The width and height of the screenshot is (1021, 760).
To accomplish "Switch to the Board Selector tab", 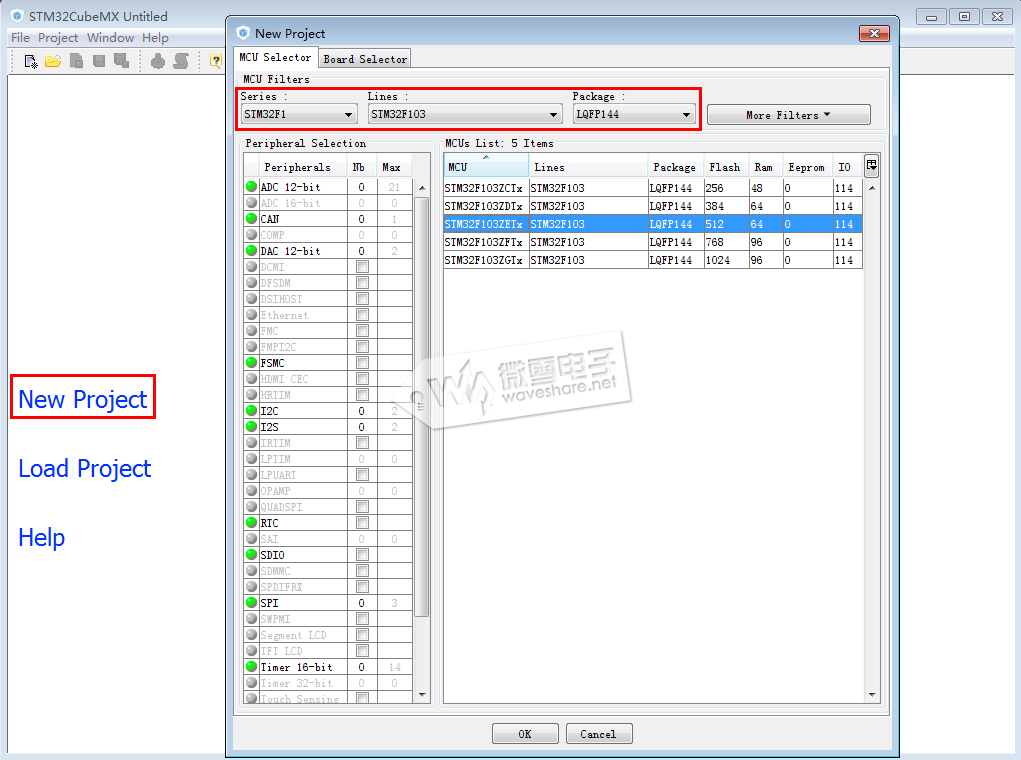I will pos(365,59).
